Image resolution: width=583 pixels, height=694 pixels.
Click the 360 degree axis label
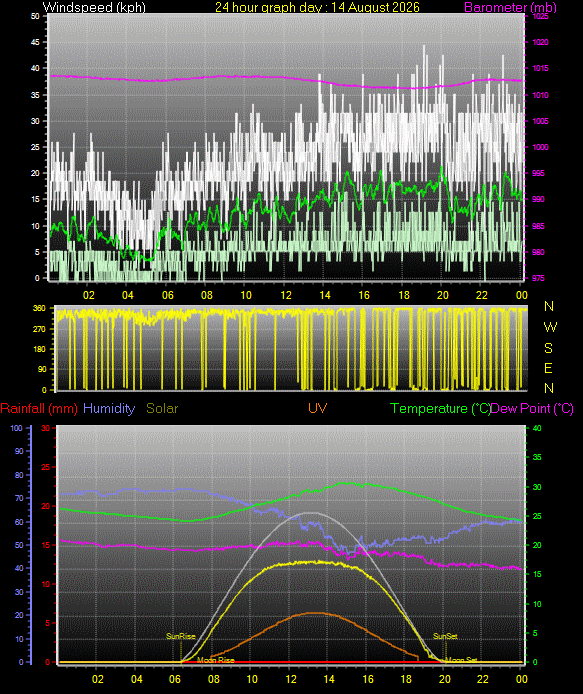point(40,308)
